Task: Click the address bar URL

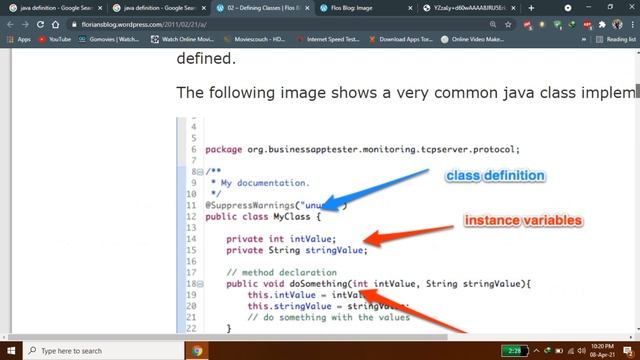Action: 144,24
